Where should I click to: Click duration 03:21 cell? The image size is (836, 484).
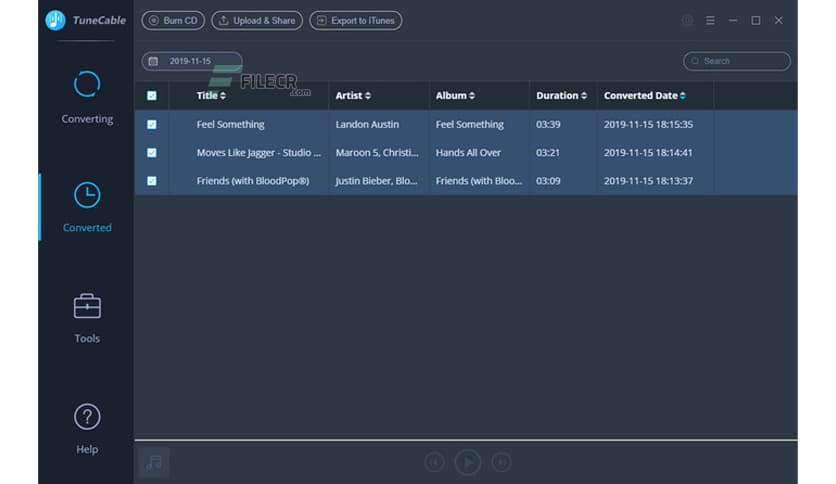548,152
